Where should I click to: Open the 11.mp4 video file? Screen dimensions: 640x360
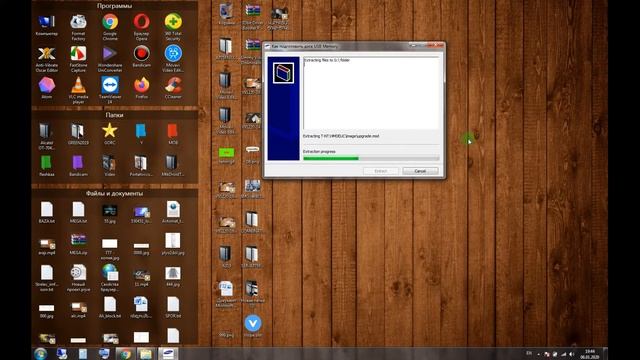click(141, 277)
